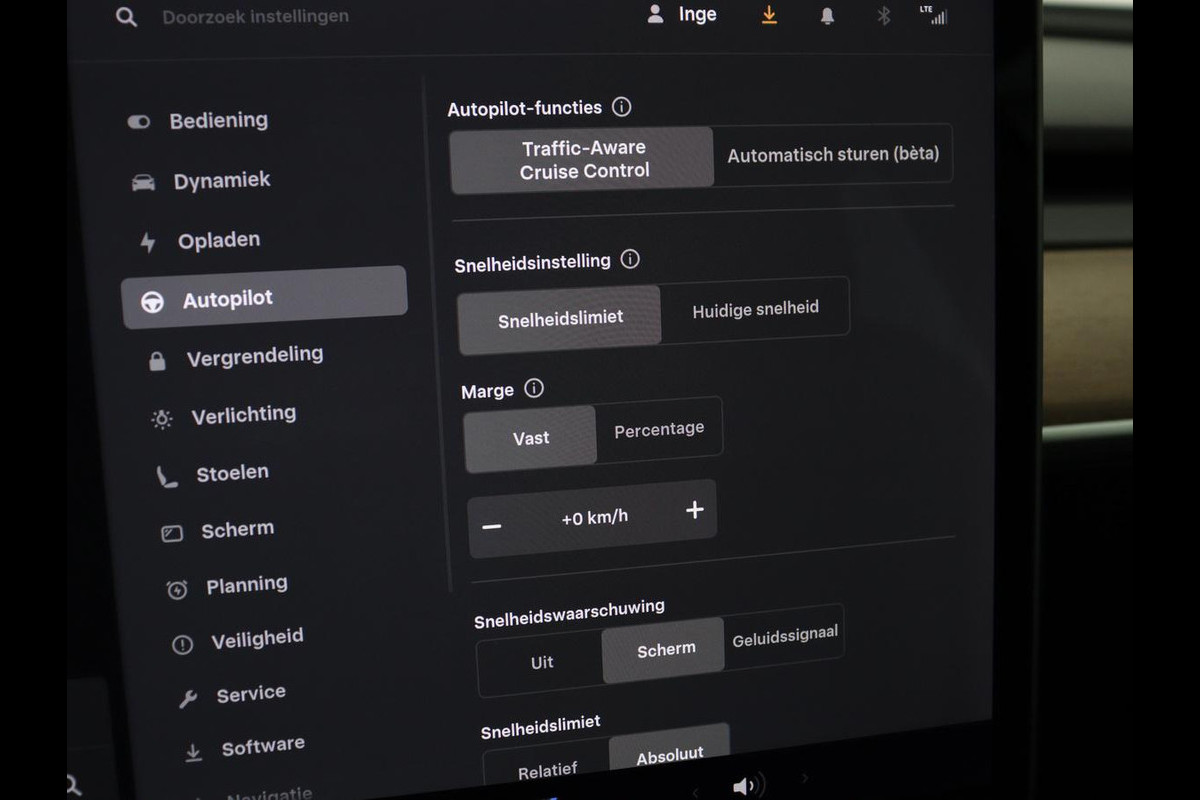Image resolution: width=1200 pixels, height=800 pixels.
Task: Switch speed setting to Huidige snelheid
Action: click(x=755, y=310)
